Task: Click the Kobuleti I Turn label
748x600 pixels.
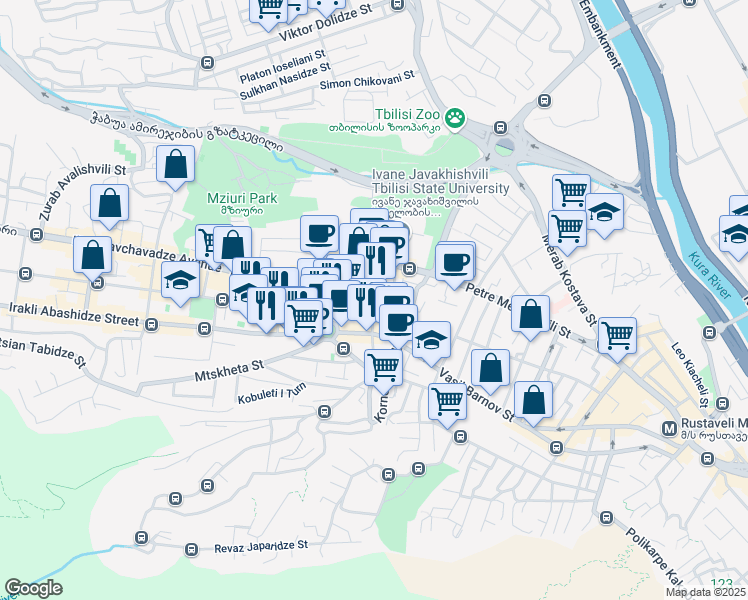Action: 272,393
